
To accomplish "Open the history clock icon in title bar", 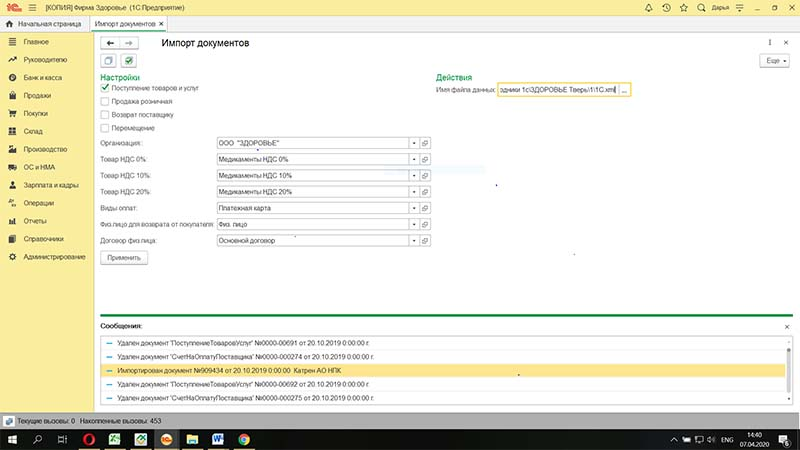I will coord(667,7).
